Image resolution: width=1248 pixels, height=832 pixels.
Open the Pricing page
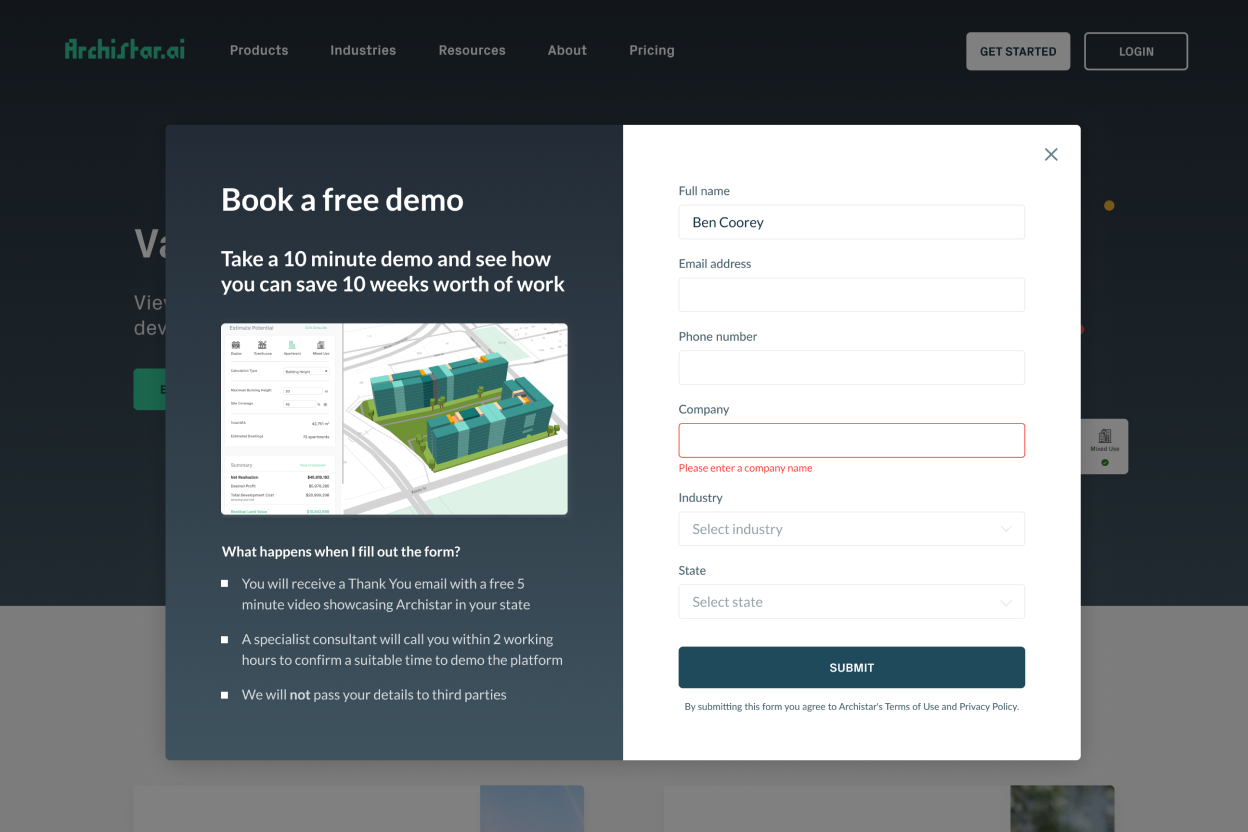click(x=652, y=50)
